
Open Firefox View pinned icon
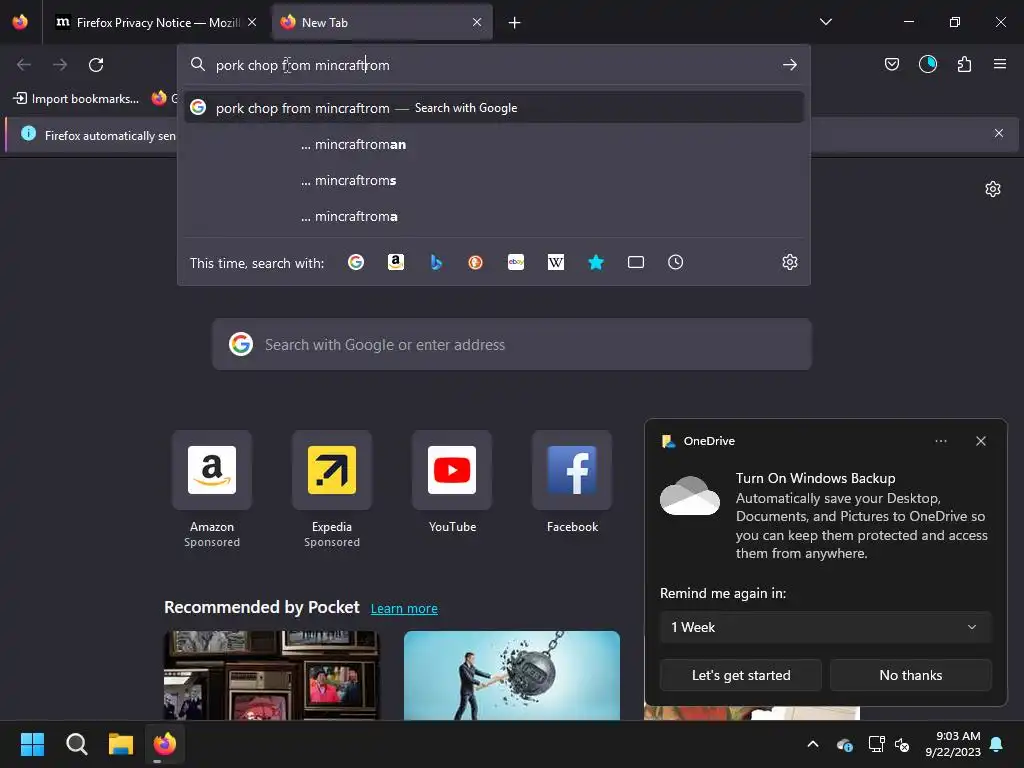coord(20,22)
